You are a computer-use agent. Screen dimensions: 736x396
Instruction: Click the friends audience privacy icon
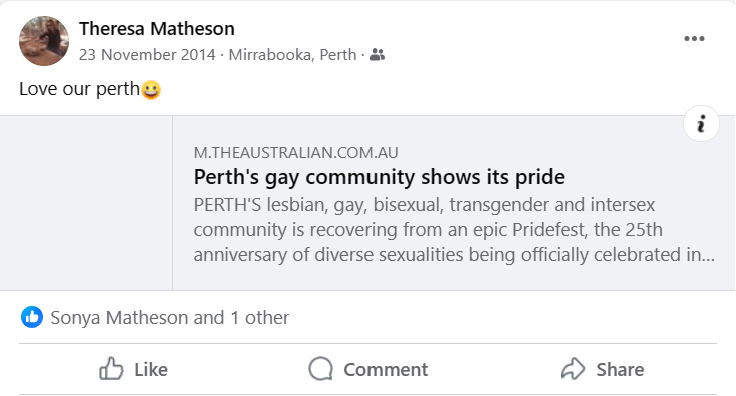click(377, 55)
